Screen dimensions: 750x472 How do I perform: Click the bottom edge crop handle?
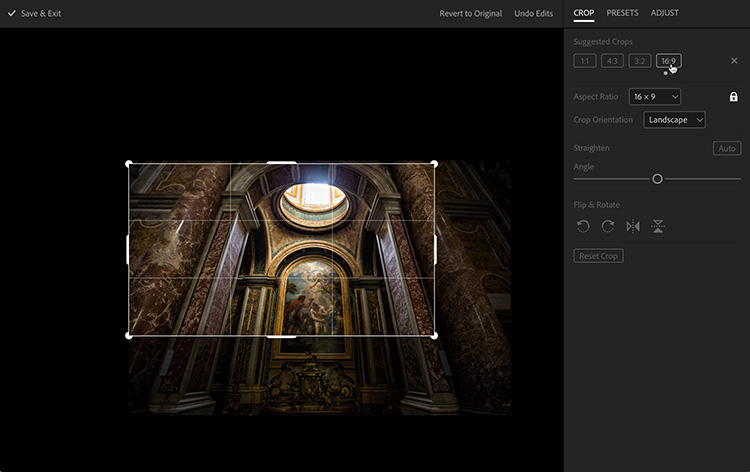281,336
